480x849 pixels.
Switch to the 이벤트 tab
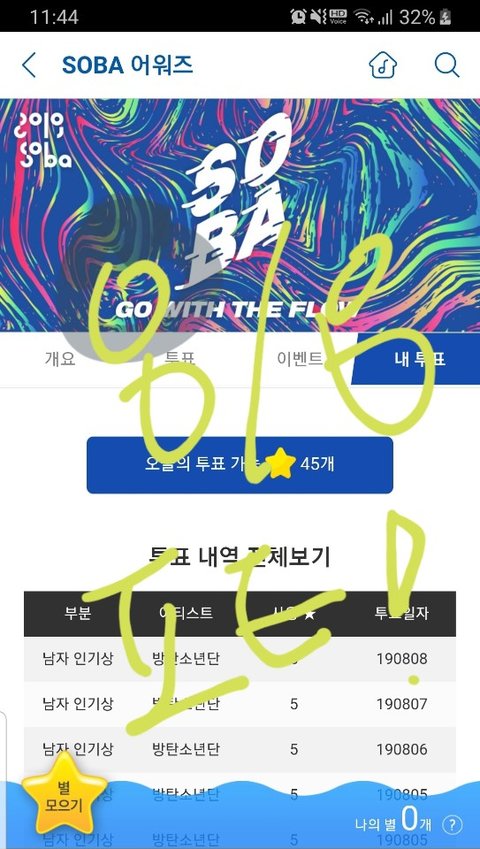[x=299, y=359]
